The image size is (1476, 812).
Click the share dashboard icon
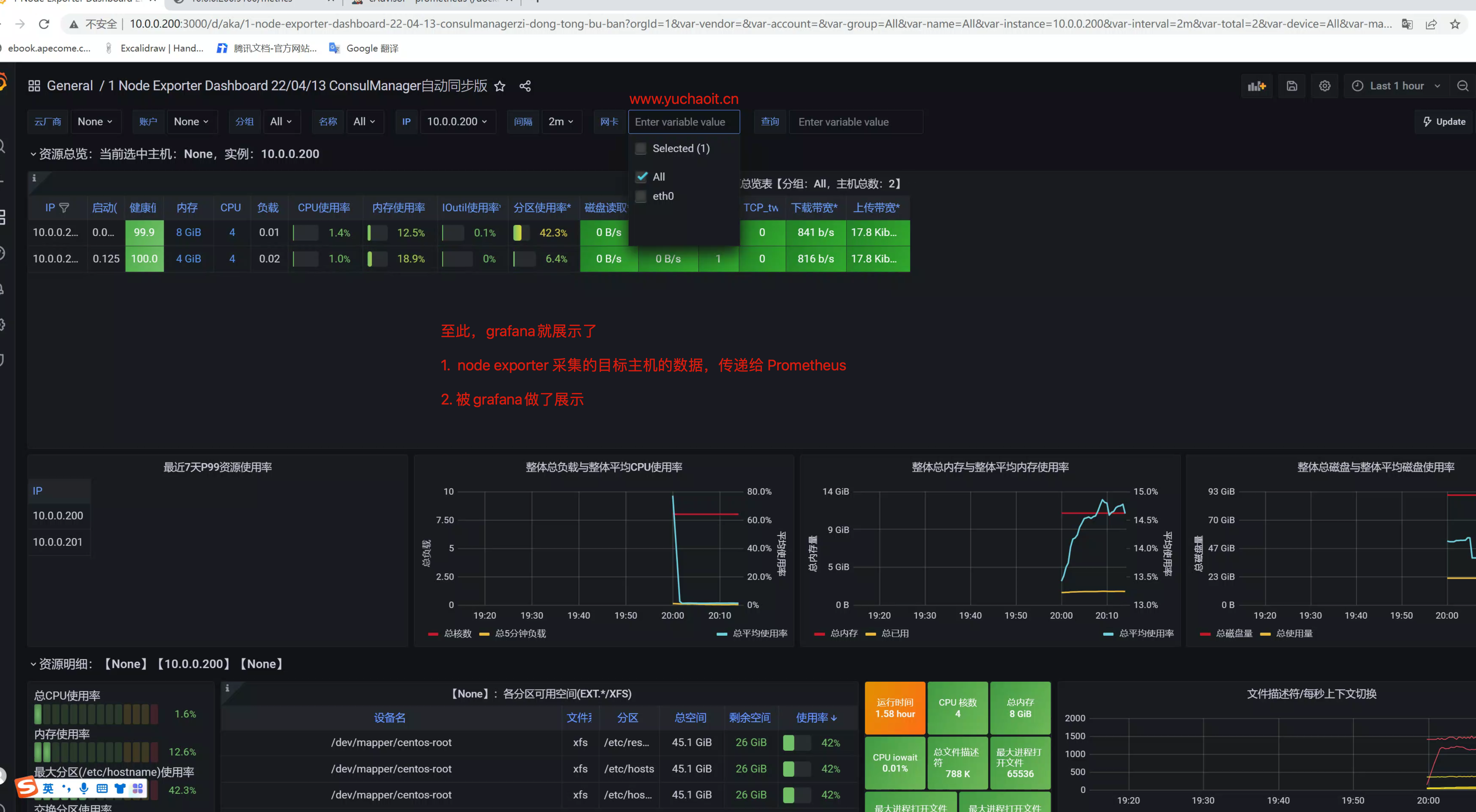point(525,86)
